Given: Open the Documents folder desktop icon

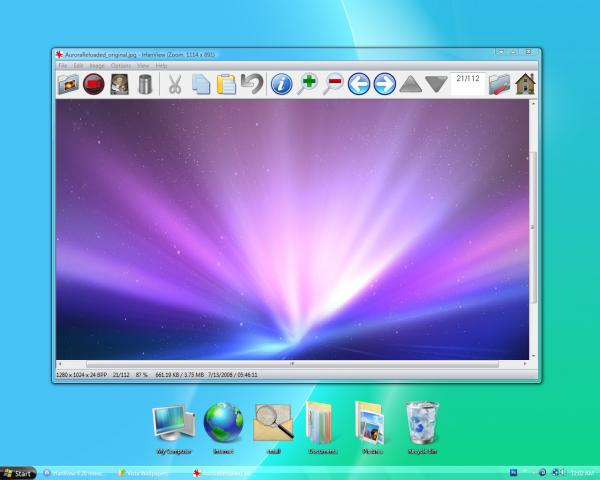Looking at the screenshot, I should point(322,428).
